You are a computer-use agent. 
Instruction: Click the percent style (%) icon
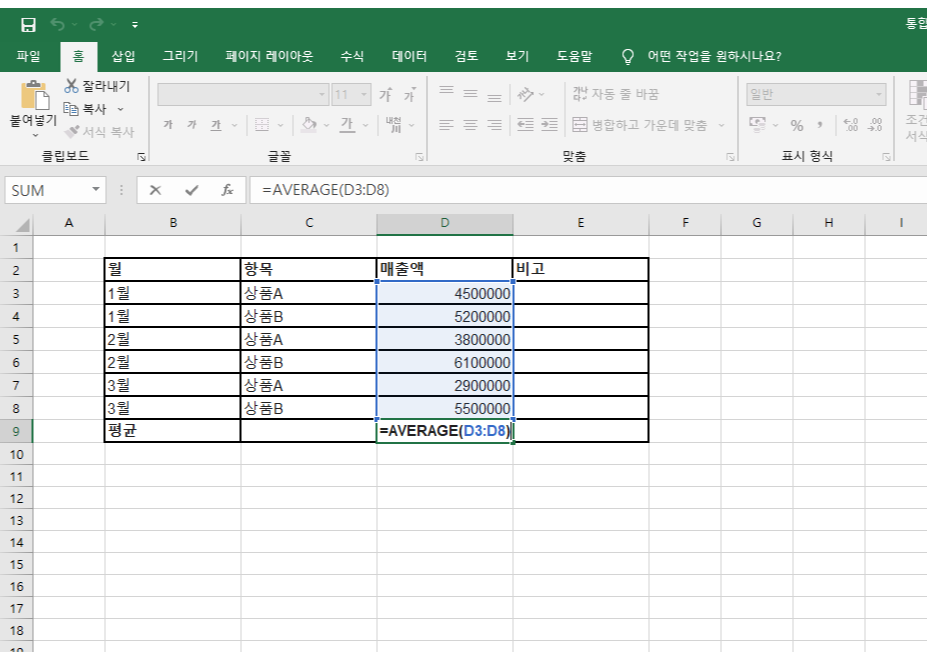796,125
